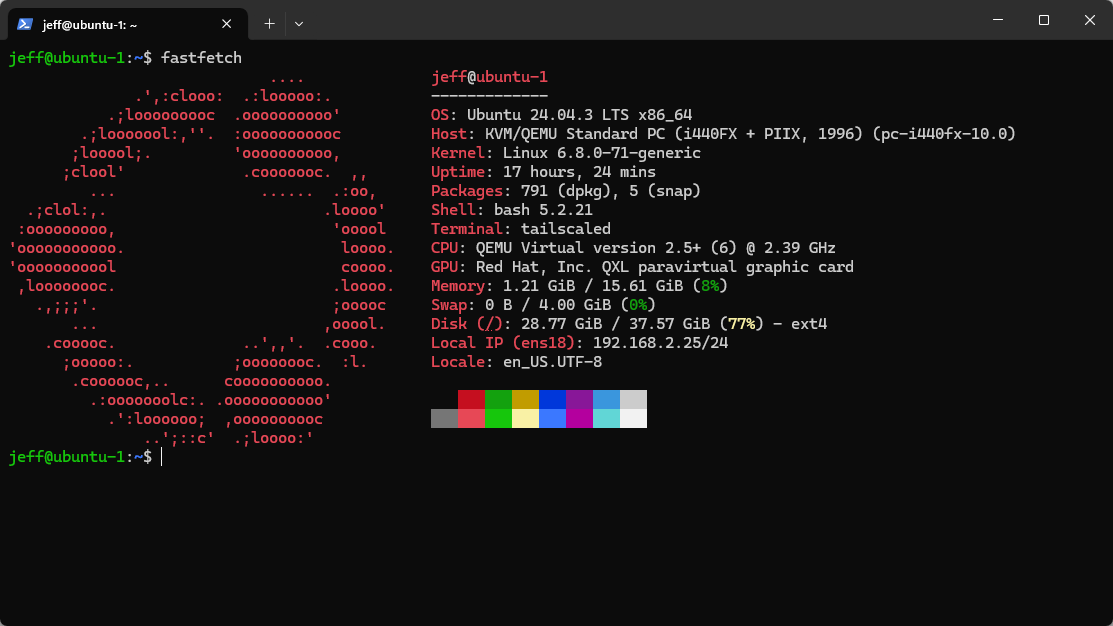This screenshot has width=1113, height=626.
Task: Click the dark blue swatch in top row
Action: point(552,400)
